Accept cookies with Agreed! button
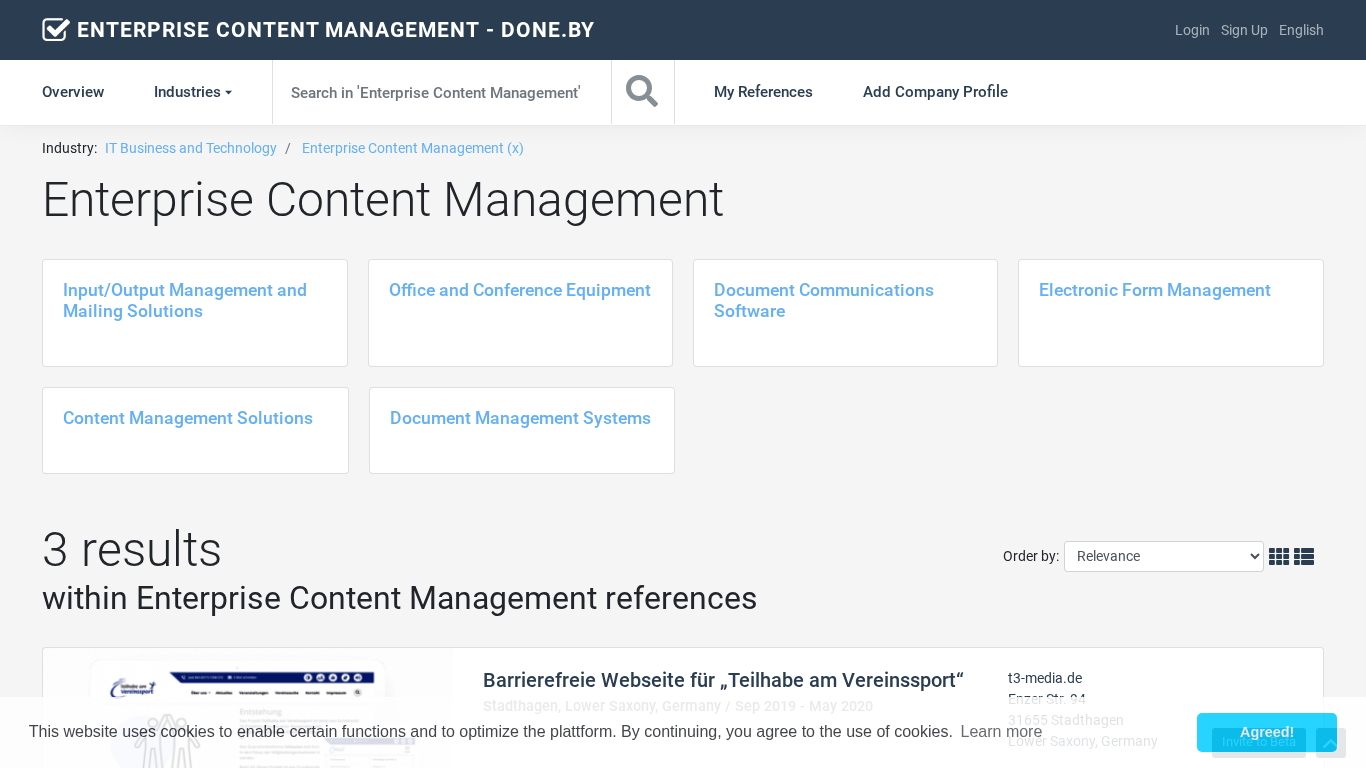 coord(1266,732)
